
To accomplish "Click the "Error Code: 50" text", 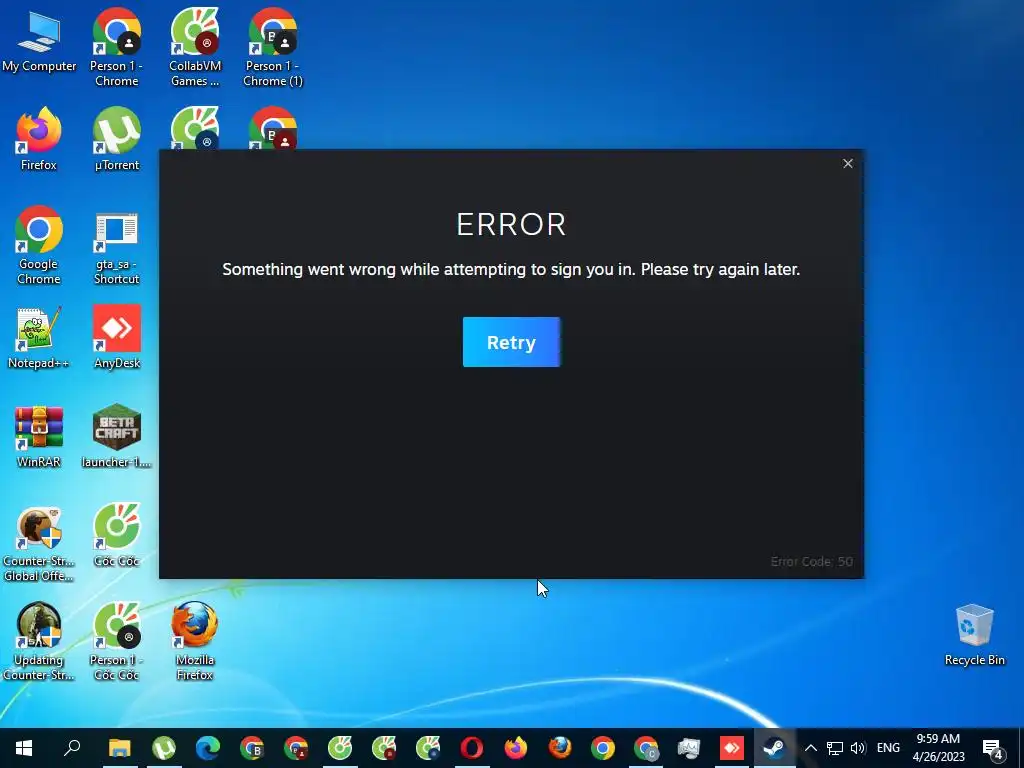I will (812, 562).
